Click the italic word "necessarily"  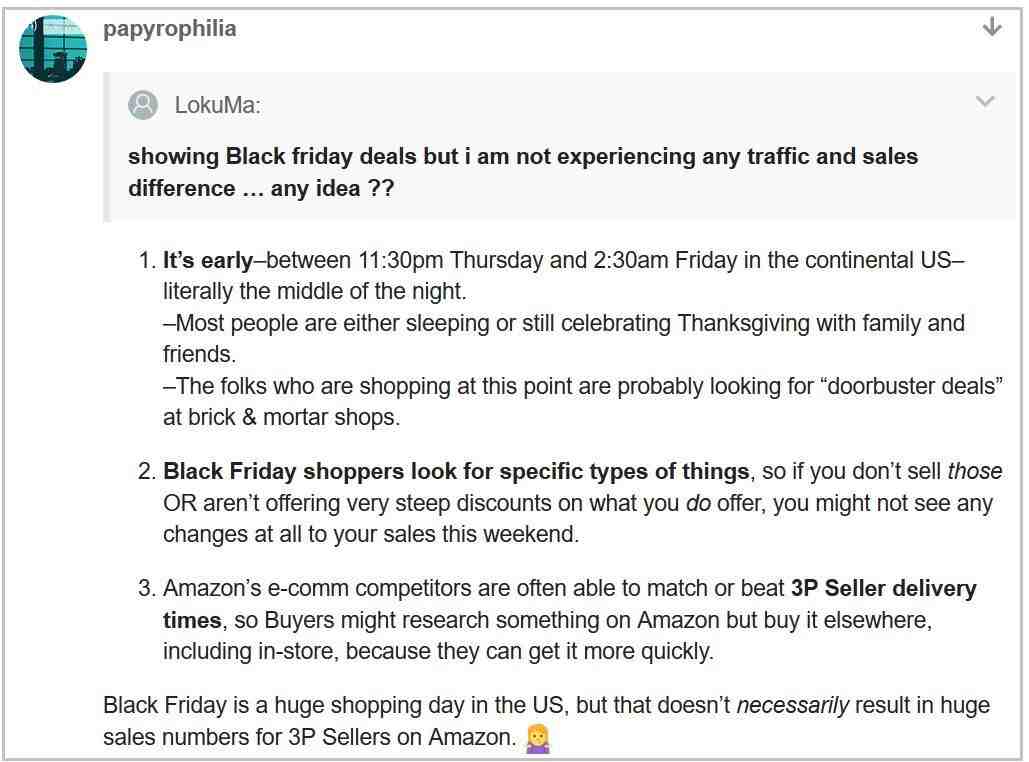click(792, 706)
